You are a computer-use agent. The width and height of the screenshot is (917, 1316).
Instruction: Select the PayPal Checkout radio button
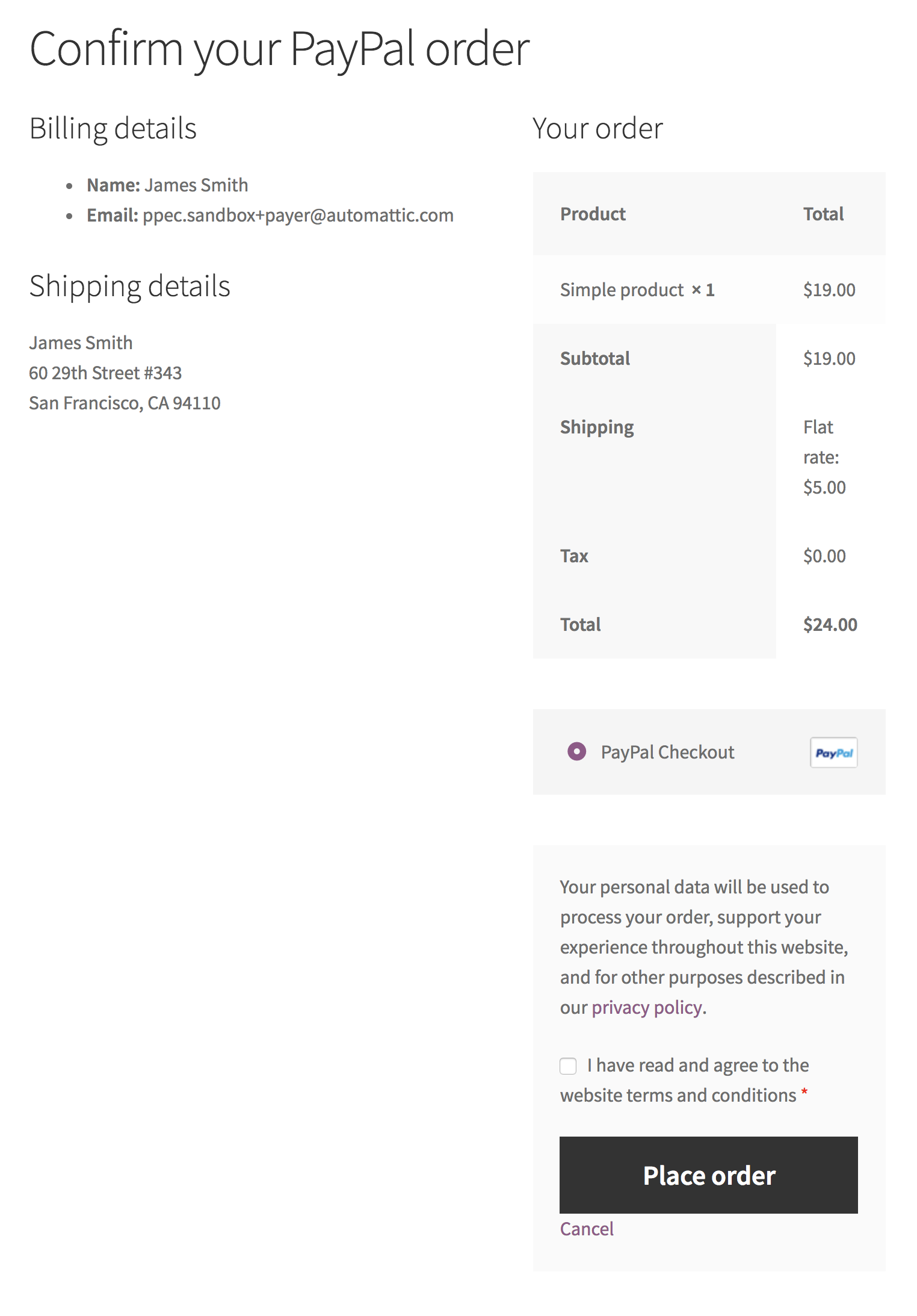[576, 751]
